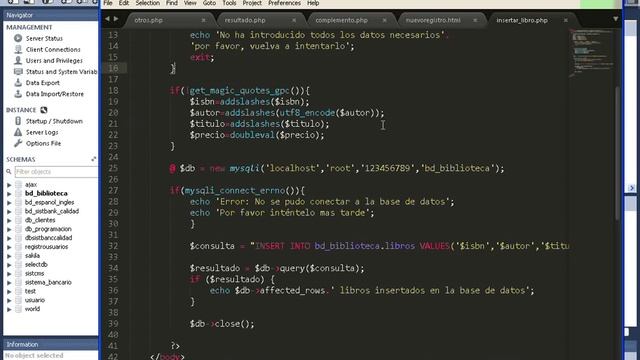
Task: Open the Tools menu
Action: pyautogui.click(x=229, y=3)
